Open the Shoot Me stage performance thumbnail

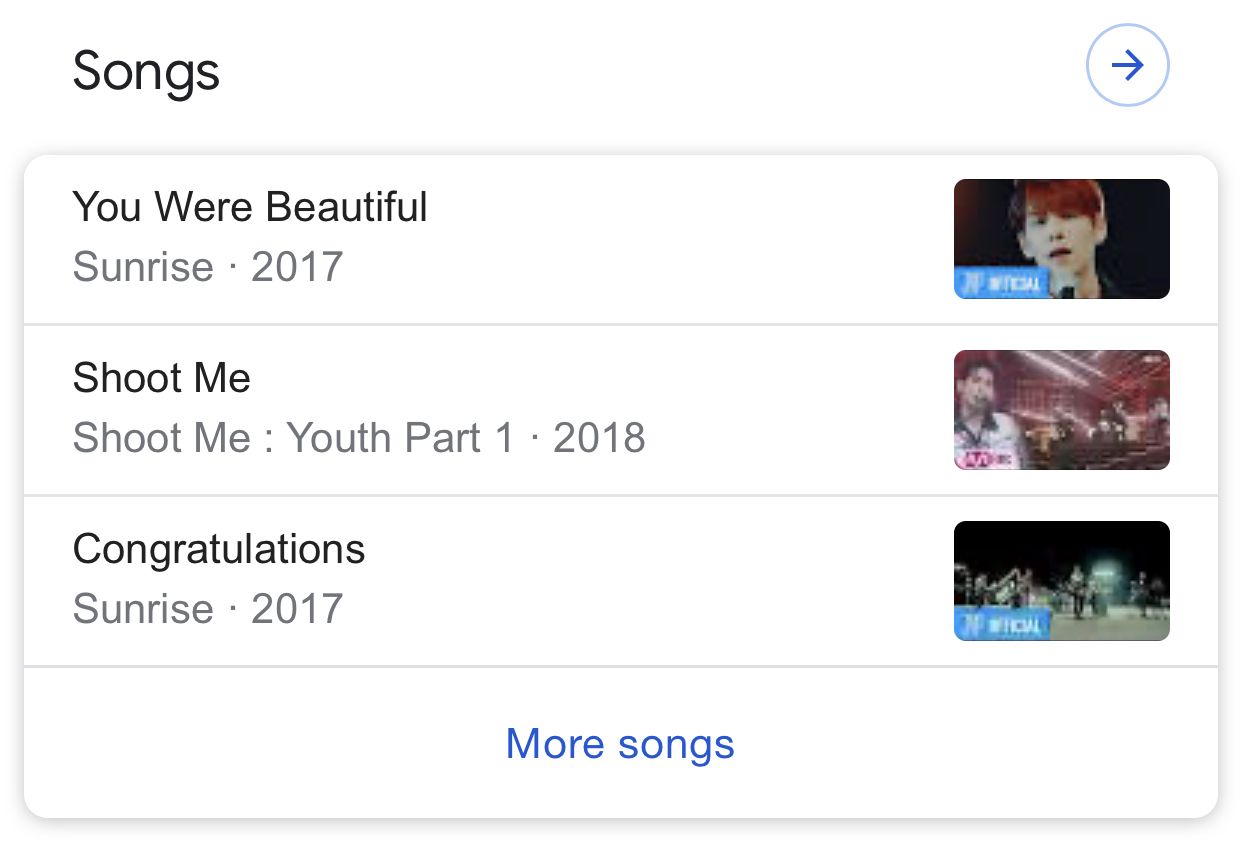pos(1061,409)
